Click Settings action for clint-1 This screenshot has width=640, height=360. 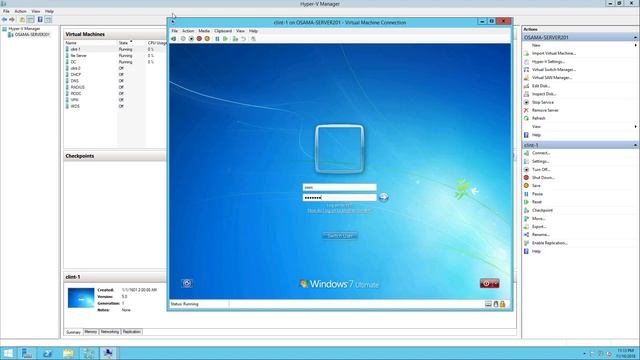tap(540, 161)
